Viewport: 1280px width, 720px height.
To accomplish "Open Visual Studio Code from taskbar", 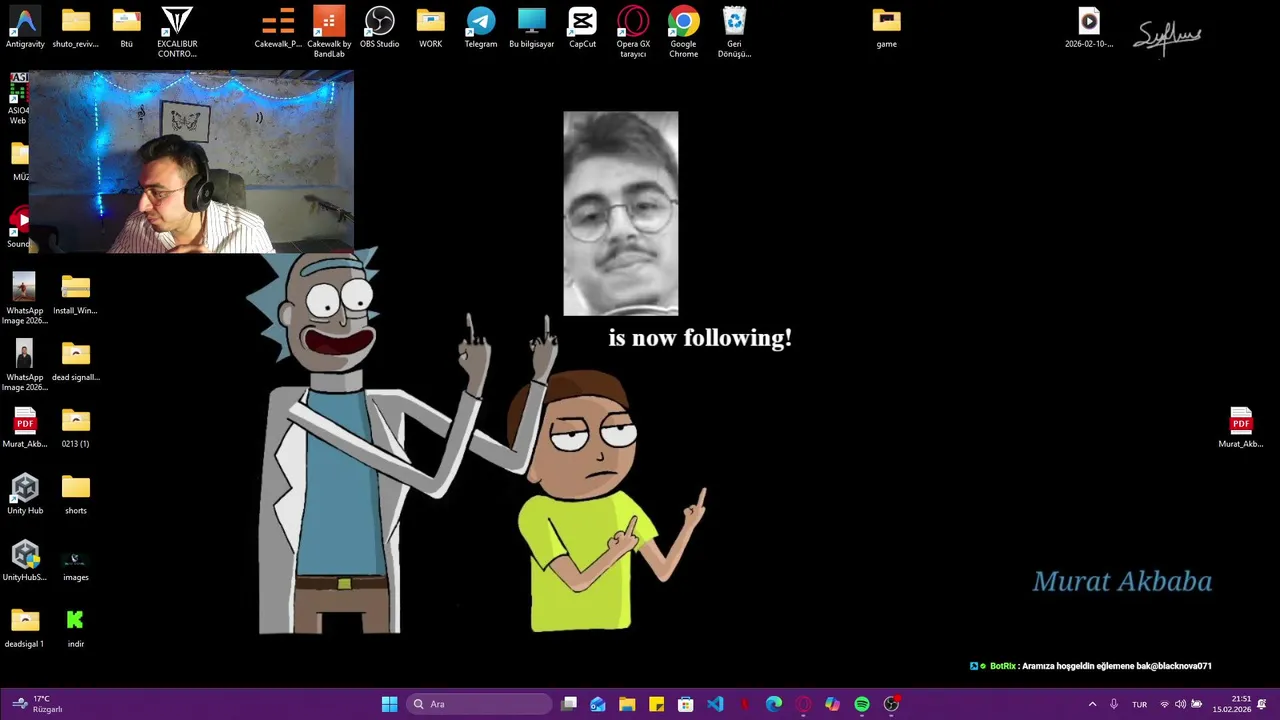I will tap(715, 704).
